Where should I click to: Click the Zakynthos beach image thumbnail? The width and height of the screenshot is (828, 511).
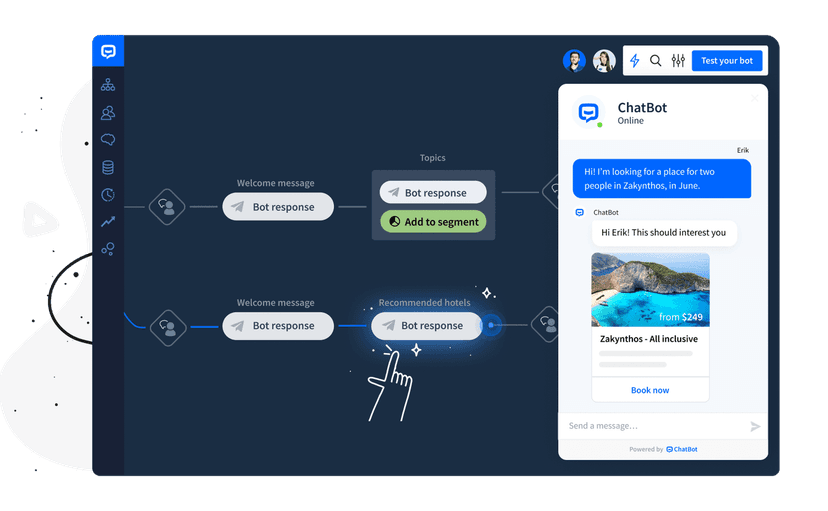pyautogui.click(x=650, y=289)
